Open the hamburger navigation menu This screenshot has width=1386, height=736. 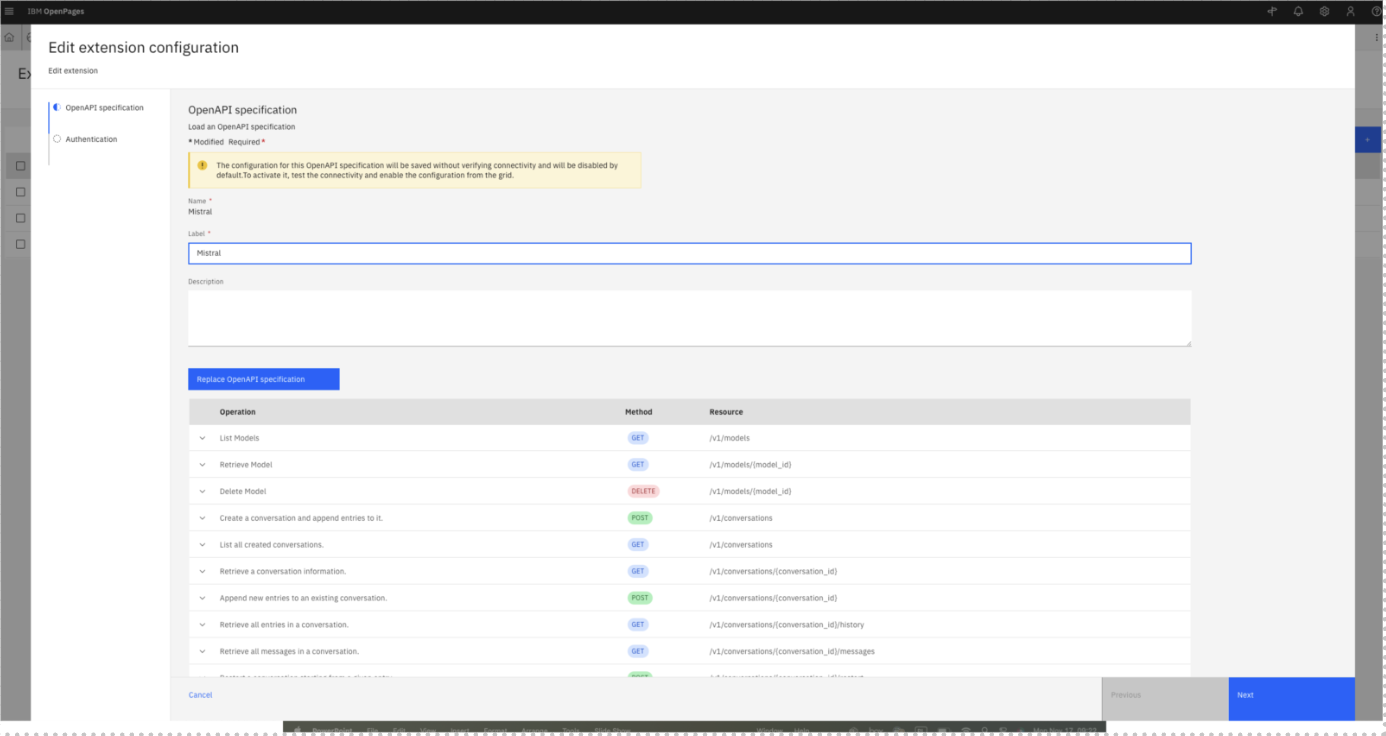tap(10, 11)
